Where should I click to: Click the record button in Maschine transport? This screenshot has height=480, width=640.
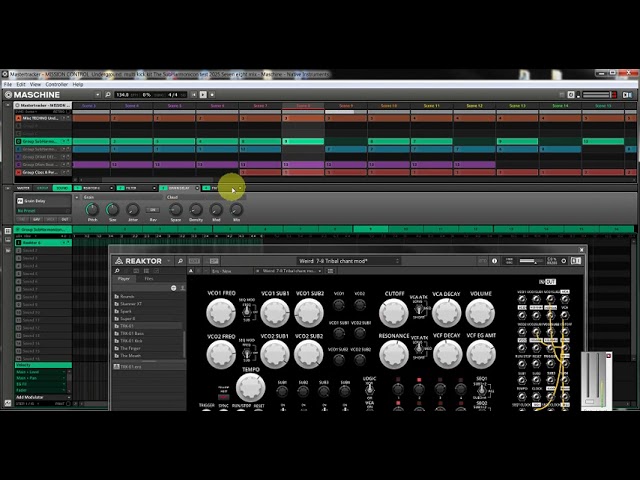coord(212,95)
